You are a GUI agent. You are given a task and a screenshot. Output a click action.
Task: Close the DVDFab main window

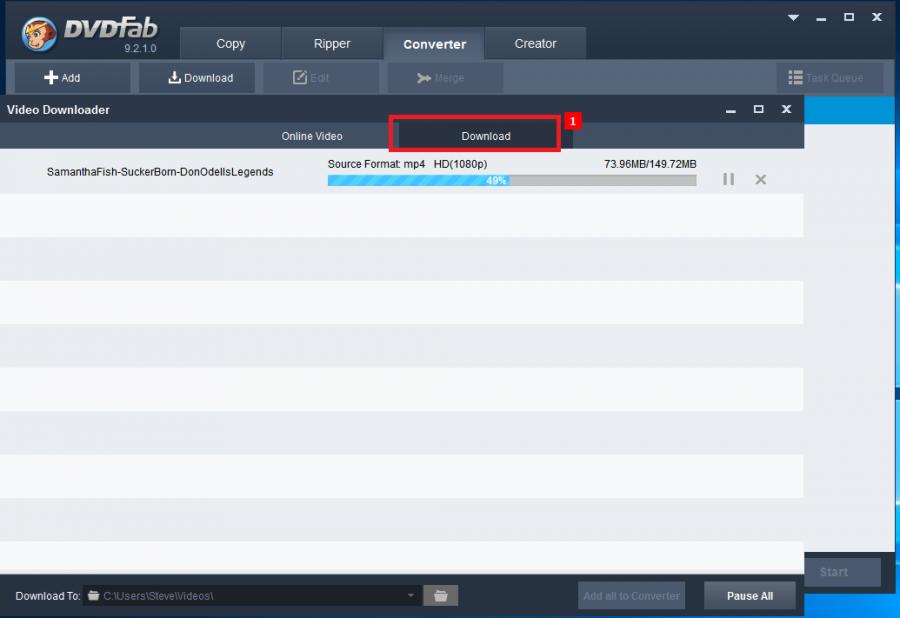876,17
